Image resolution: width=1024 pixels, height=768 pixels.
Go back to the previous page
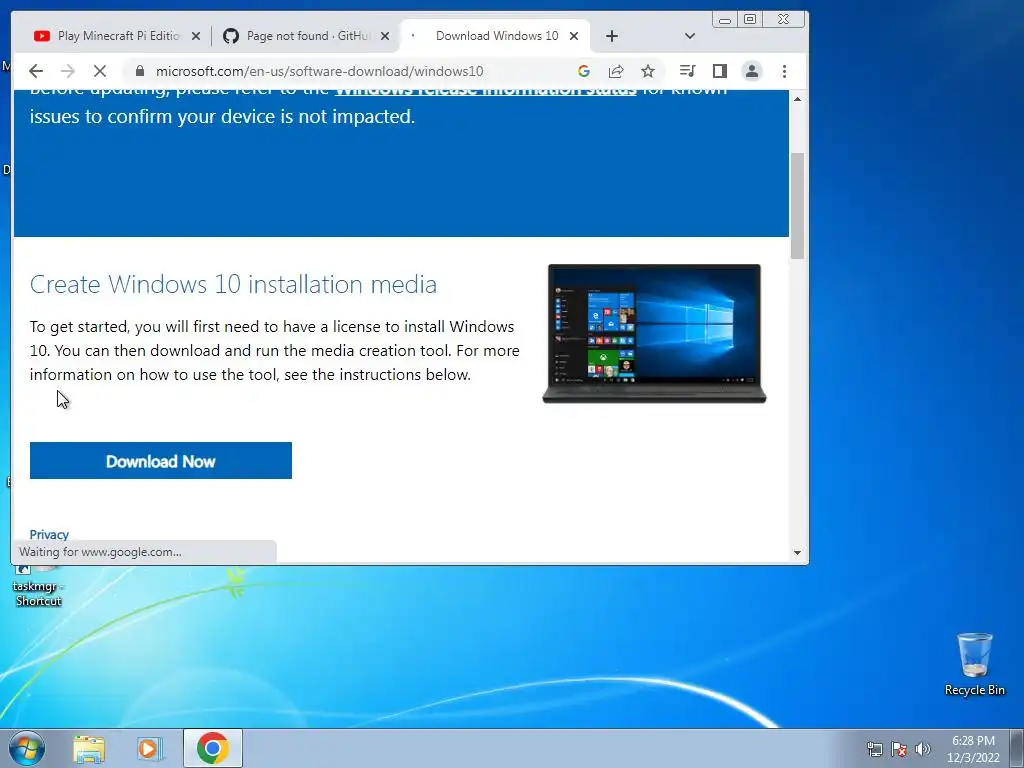coord(36,71)
